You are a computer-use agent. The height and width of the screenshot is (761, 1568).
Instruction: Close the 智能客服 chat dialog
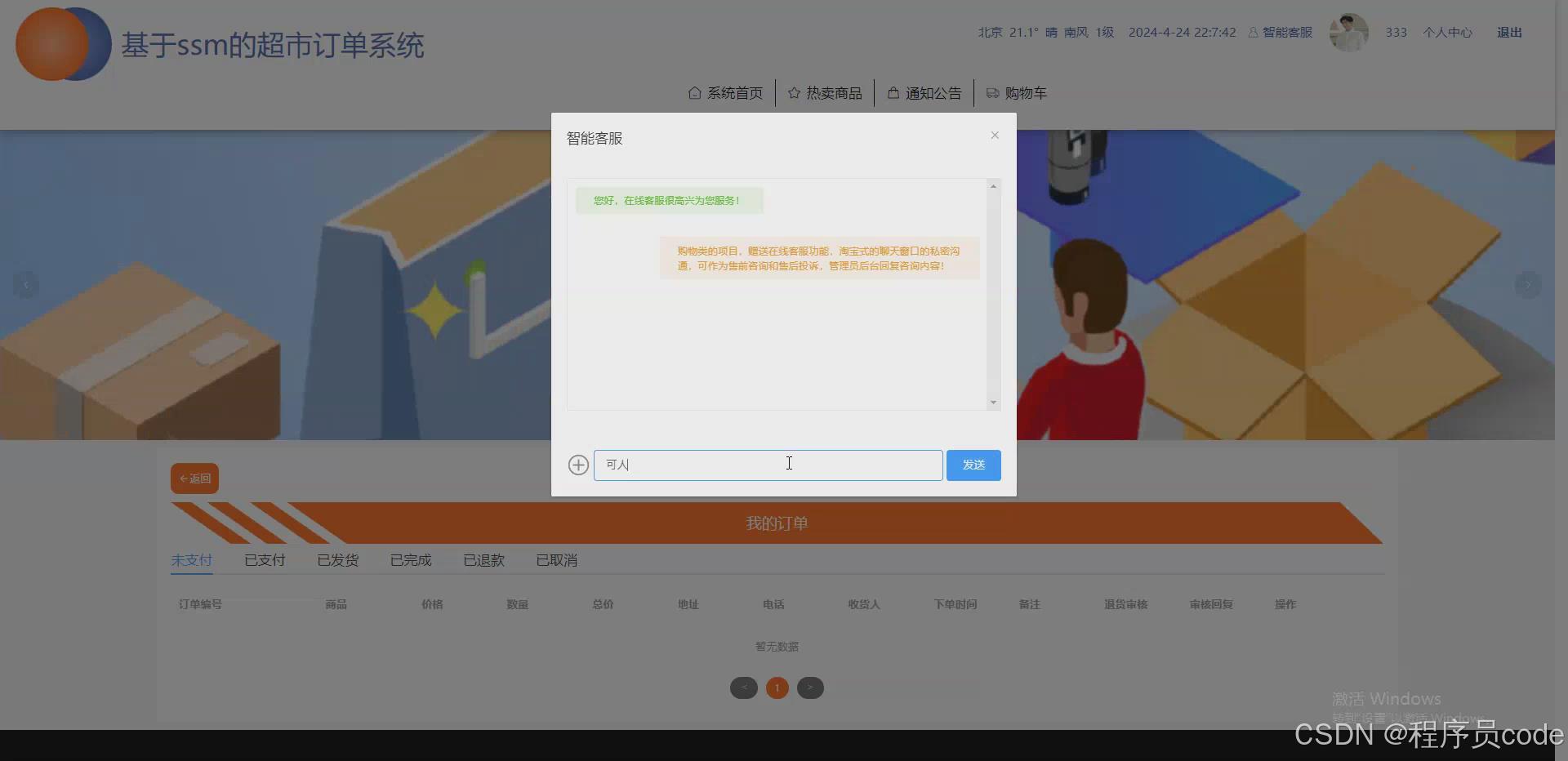[994, 135]
